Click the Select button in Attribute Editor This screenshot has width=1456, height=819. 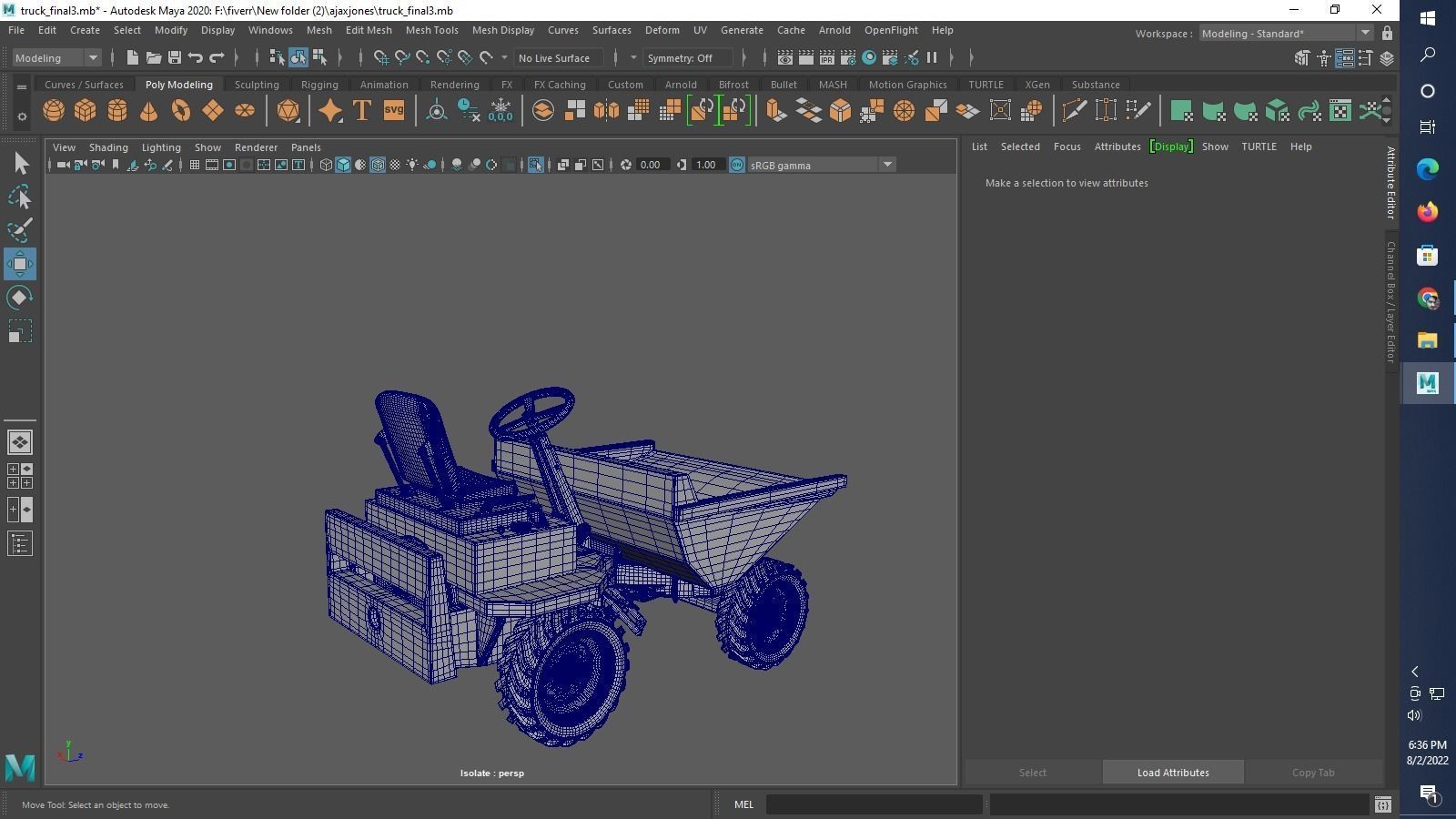[x=1032, y=773]
